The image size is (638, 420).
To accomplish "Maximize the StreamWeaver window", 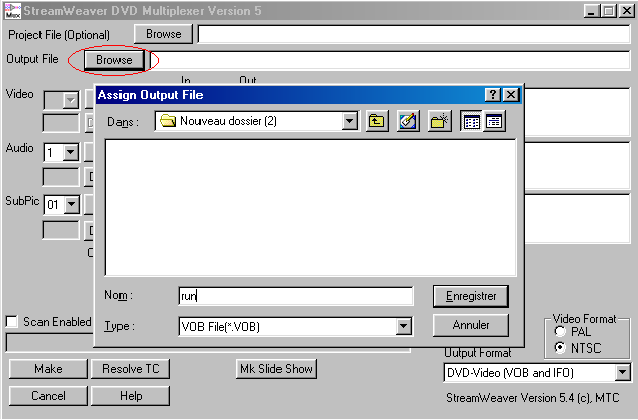I will pyautogui.click(x=609, y=11).
